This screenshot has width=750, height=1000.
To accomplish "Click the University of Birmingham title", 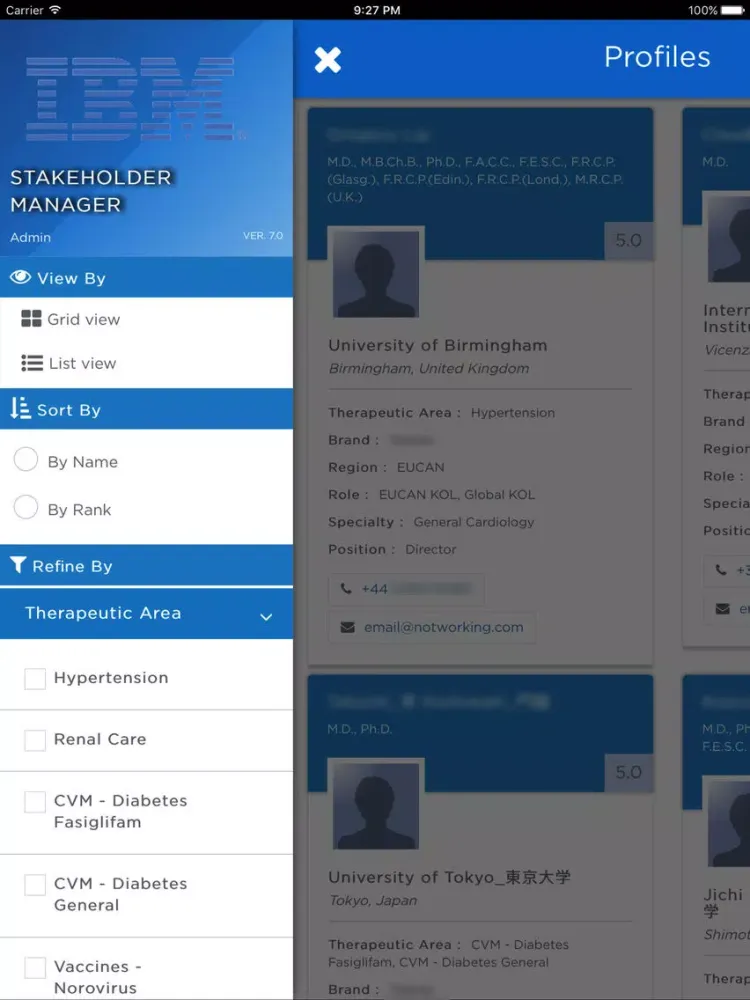I will [438, 345].
